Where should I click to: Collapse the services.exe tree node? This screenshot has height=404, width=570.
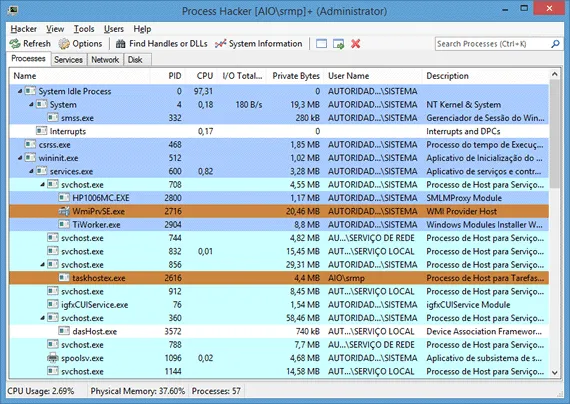tap(31, 171)
